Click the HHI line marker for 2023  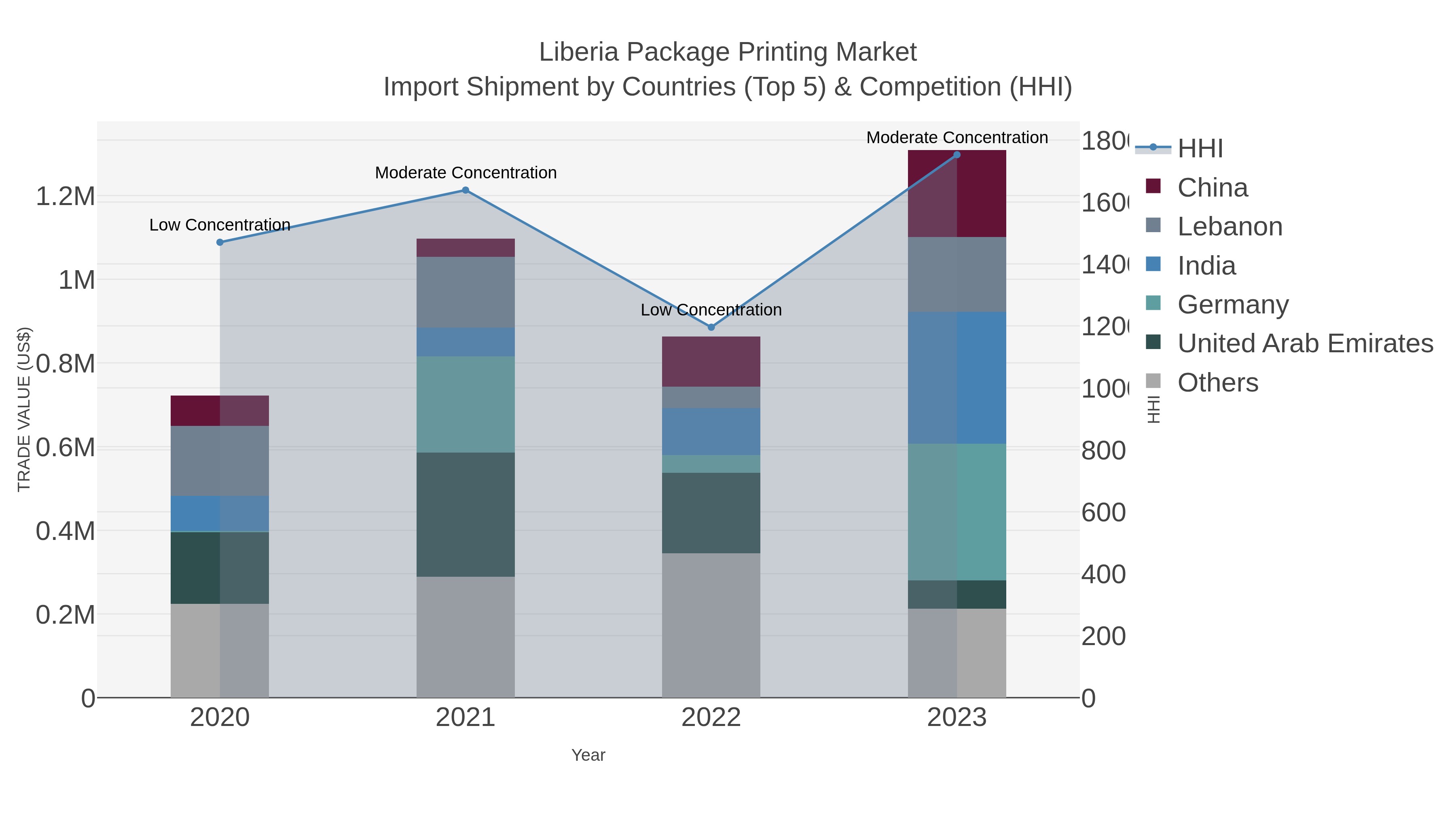coord(957,155)
